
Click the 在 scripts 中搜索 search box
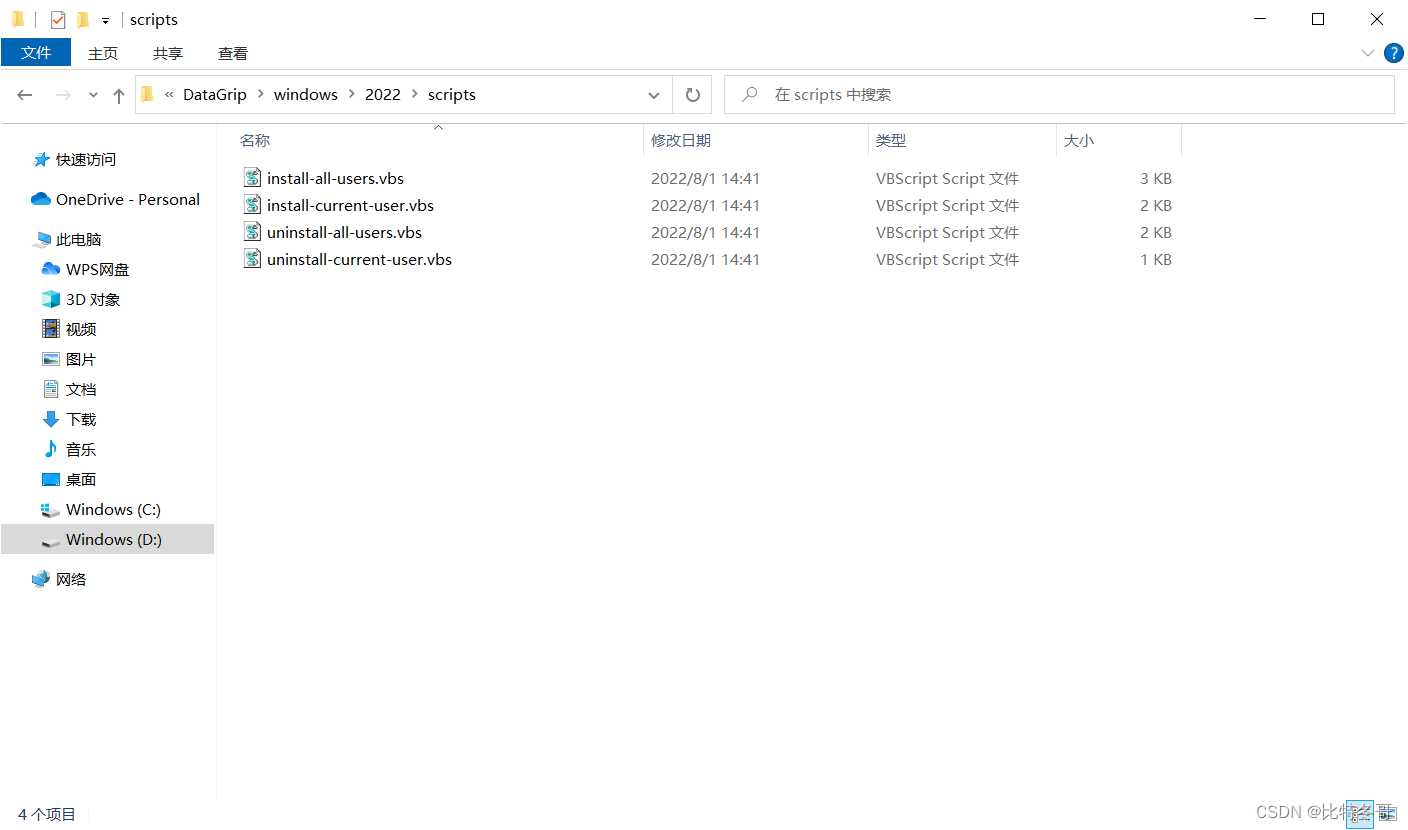coord(1059,95)
